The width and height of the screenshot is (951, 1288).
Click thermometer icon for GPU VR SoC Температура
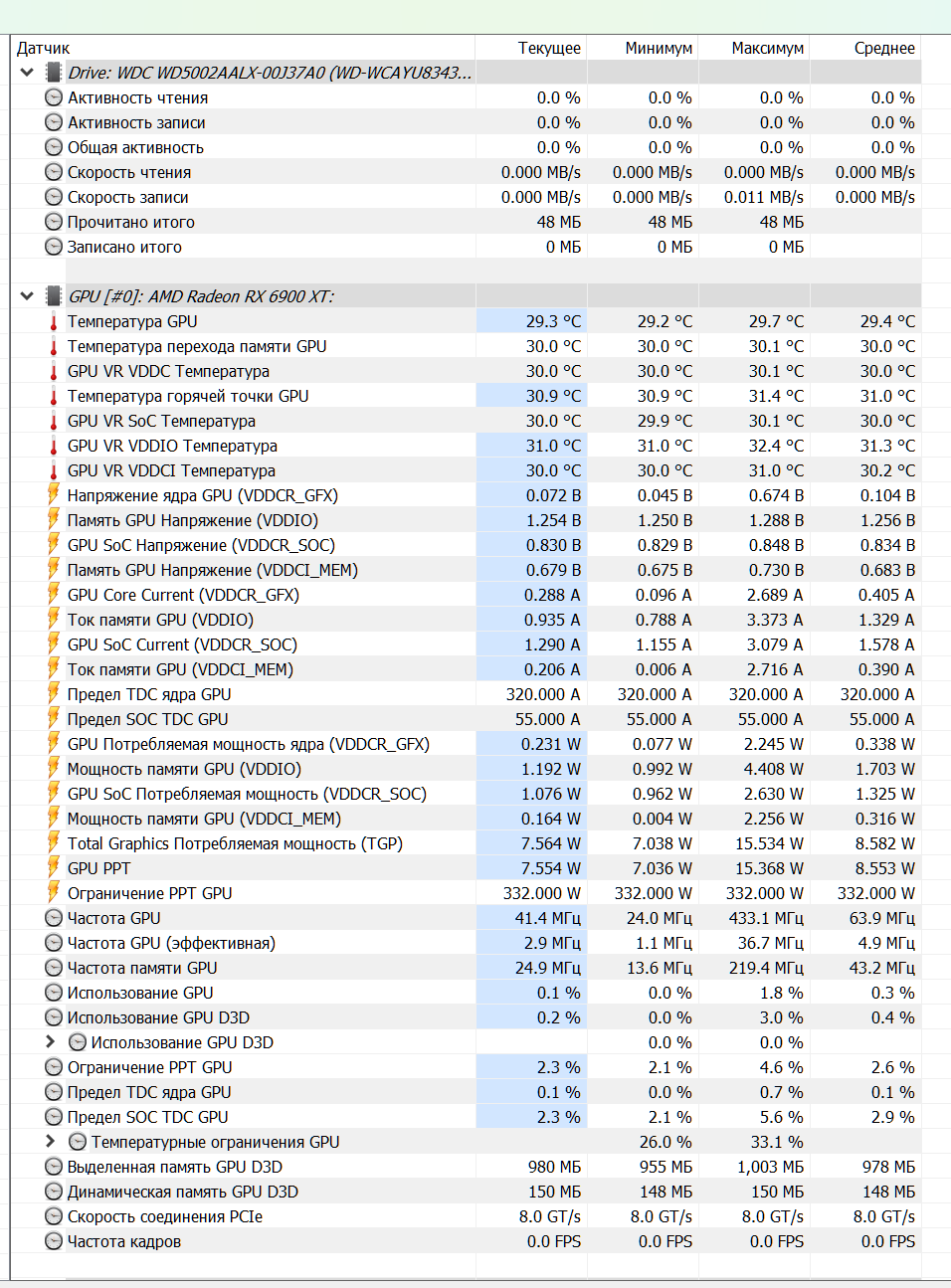54,421
